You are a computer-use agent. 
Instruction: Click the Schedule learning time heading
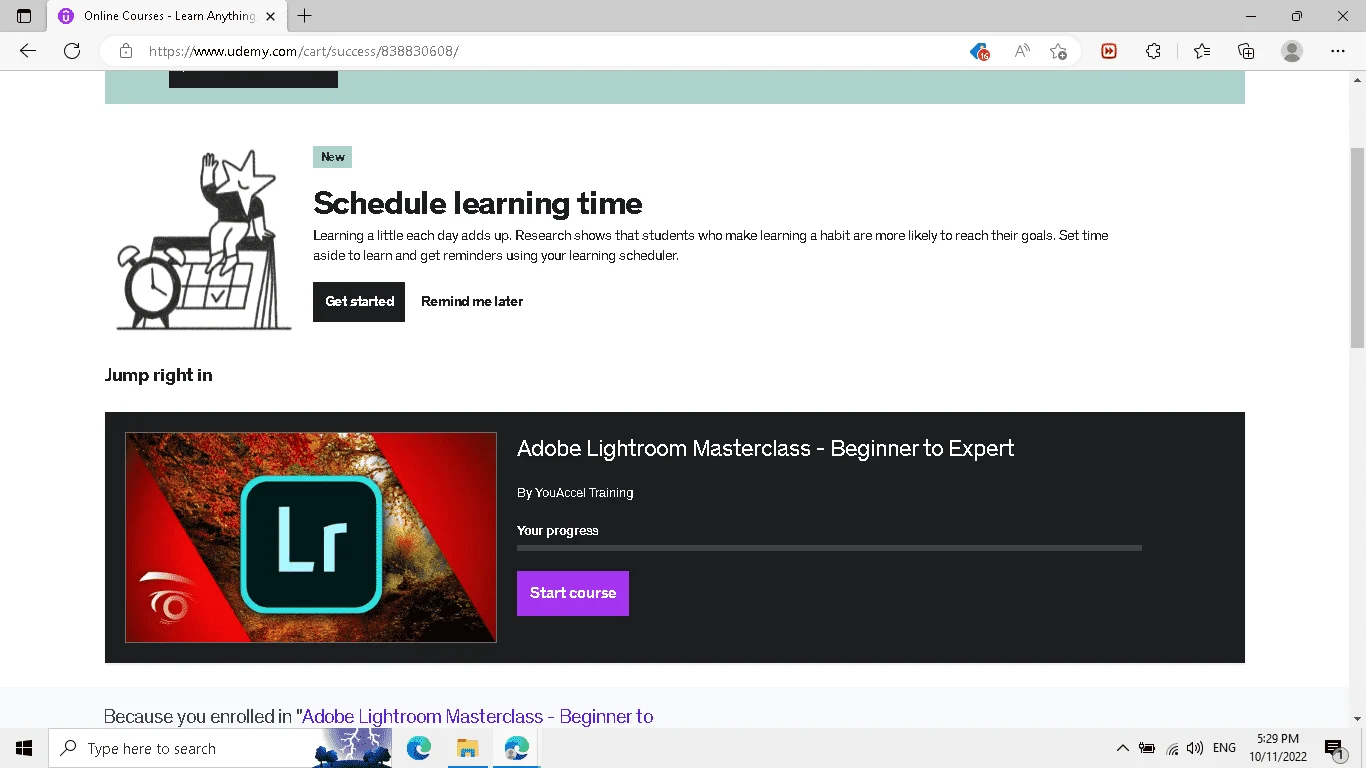click(x=478, y=203)
